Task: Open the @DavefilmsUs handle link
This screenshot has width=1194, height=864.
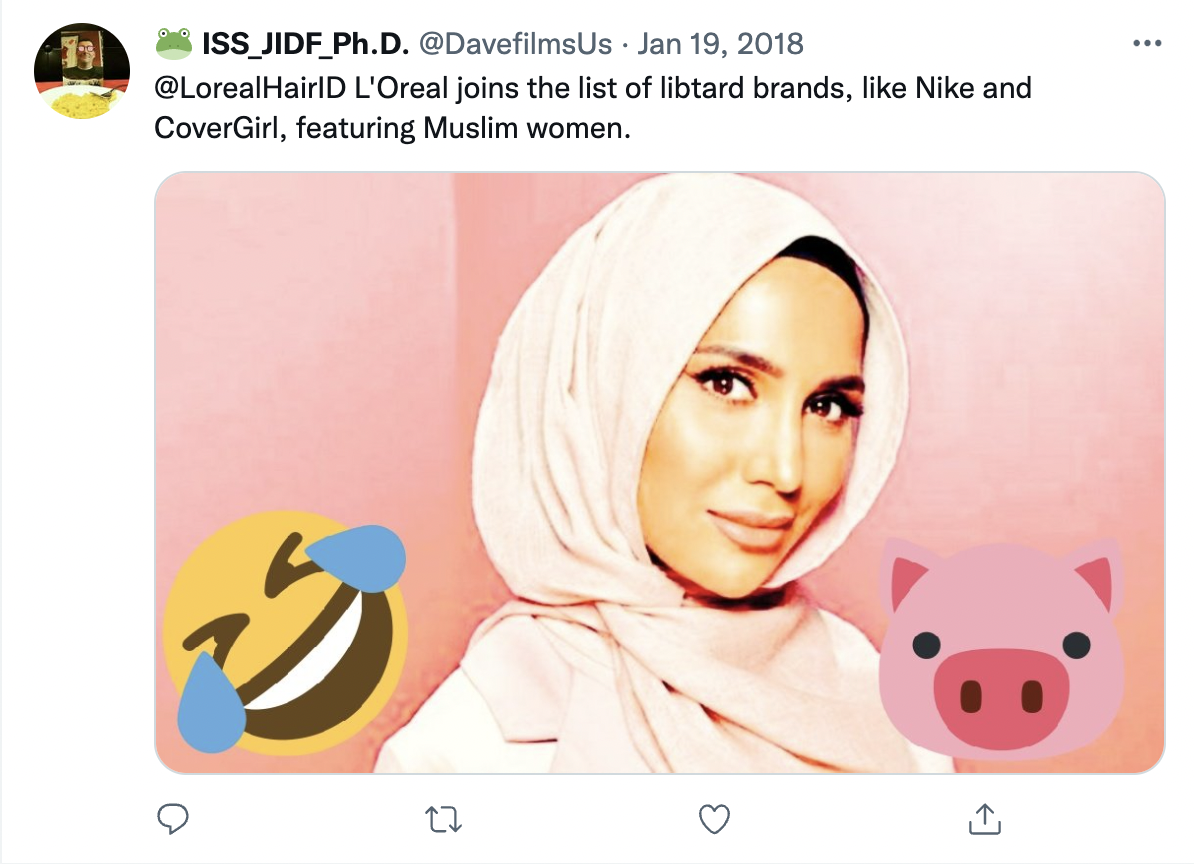Action: pyautogui.click(x=516, y=44)
